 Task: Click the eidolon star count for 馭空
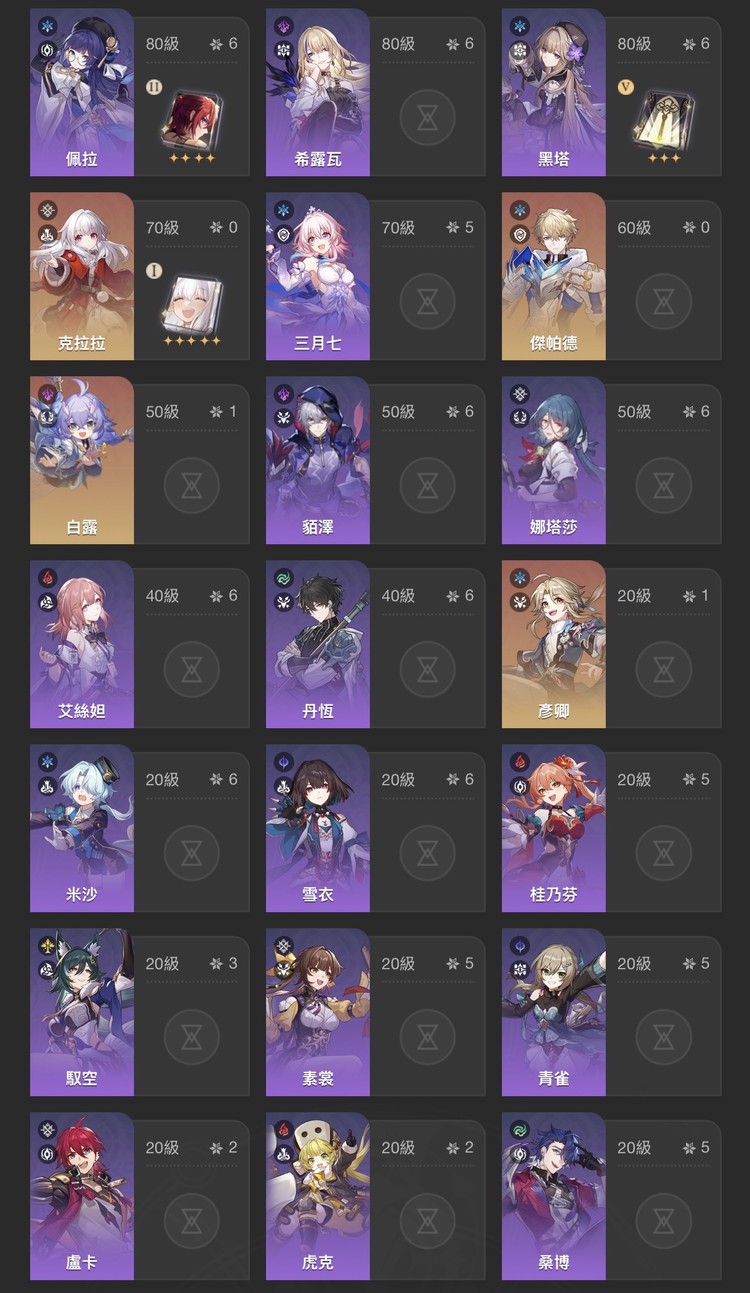224,964
